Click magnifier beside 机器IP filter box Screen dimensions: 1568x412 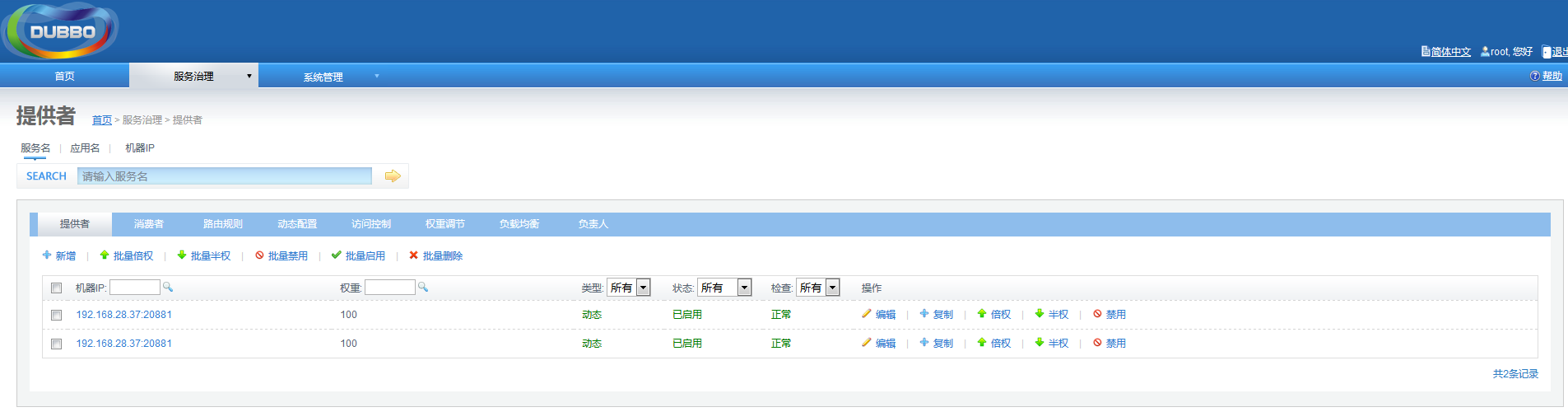point(168,287)
